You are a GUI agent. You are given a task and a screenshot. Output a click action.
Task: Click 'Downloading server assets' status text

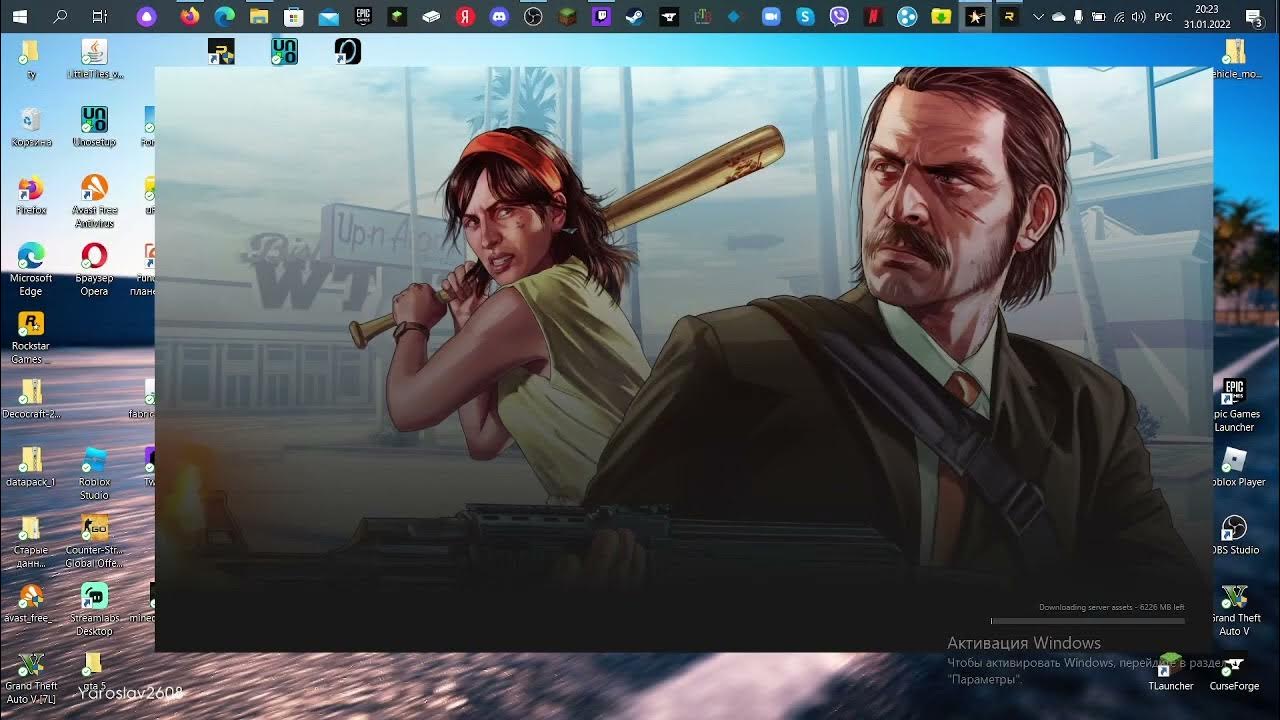click(1111, 607)
